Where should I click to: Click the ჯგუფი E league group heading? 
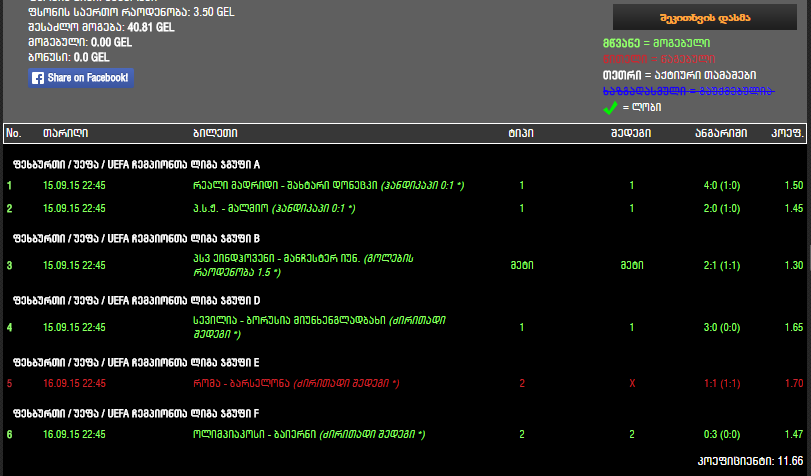coord(137,363)
